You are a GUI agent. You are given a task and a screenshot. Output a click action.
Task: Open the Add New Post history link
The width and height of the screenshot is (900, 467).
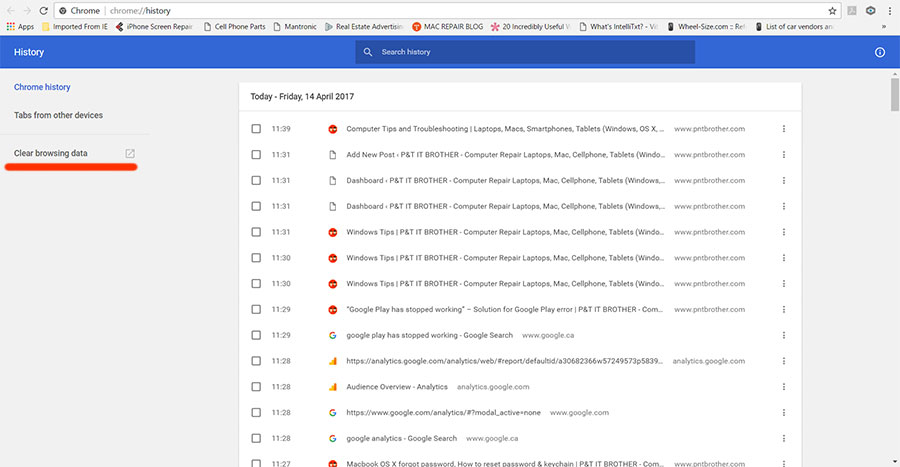506,154
